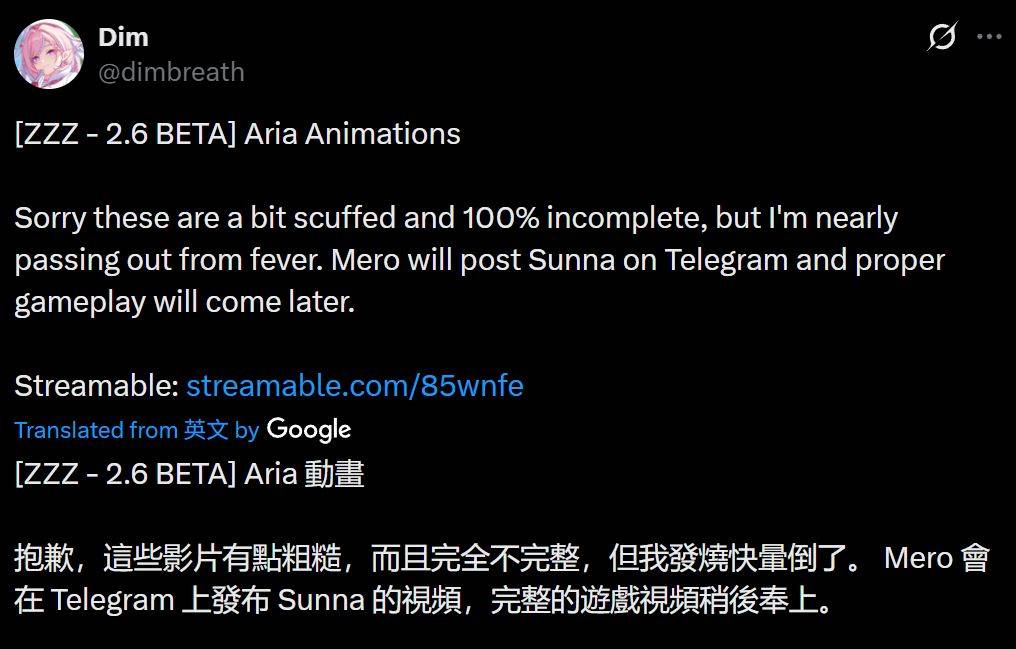Screen dimensions: 1016x649
Task: Open the display name "Dim"
Action: pos(123,37)
